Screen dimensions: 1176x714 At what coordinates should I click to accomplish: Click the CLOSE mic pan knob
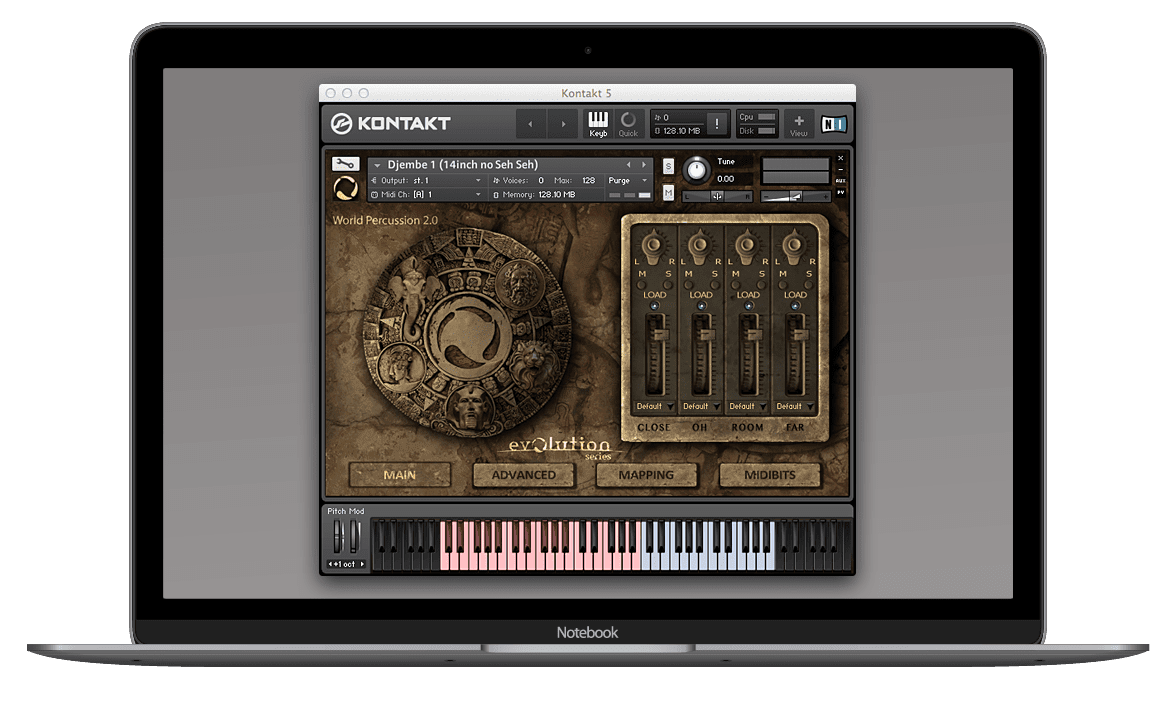pos(653,244)
